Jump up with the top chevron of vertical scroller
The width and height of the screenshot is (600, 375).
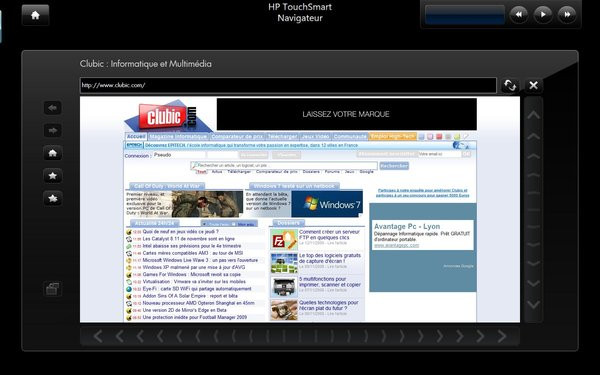(534, 114)
